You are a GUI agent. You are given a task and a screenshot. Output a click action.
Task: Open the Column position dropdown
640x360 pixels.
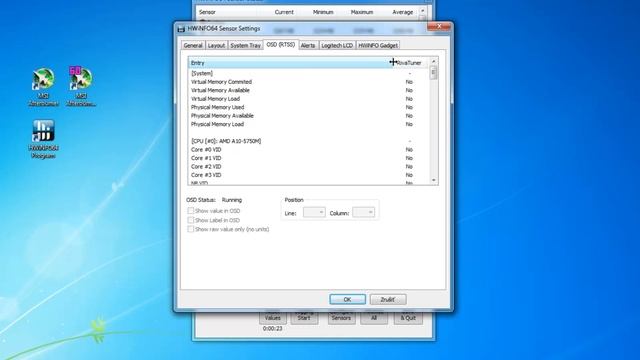364,213
